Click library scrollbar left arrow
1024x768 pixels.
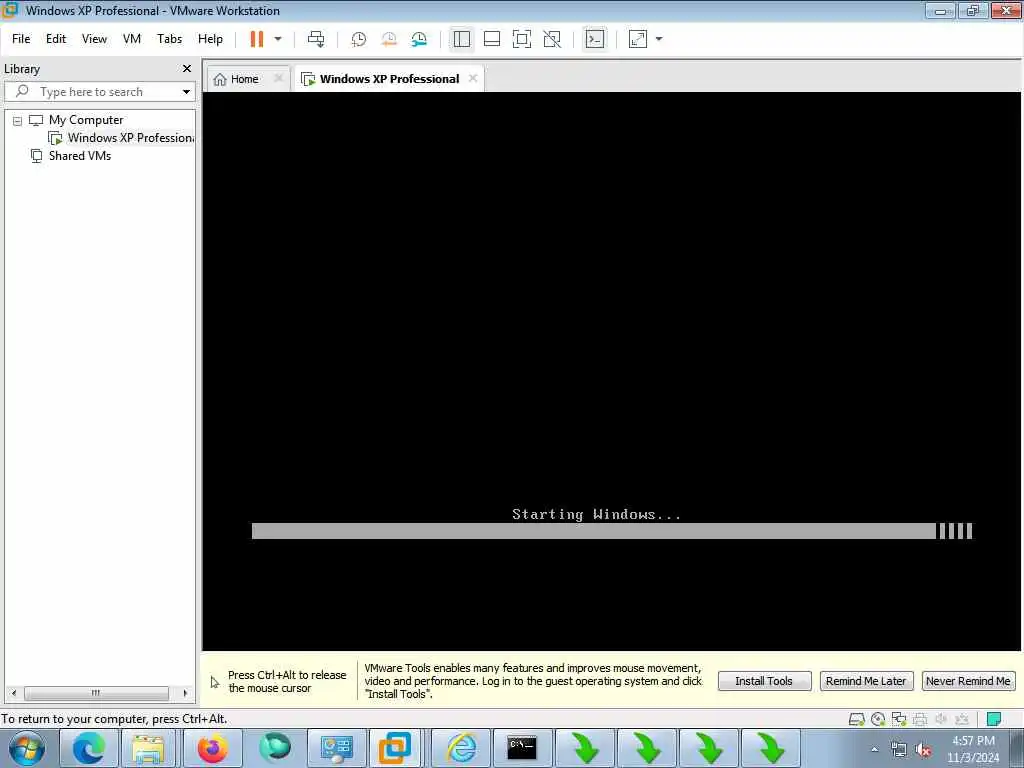tap(14, 693)
